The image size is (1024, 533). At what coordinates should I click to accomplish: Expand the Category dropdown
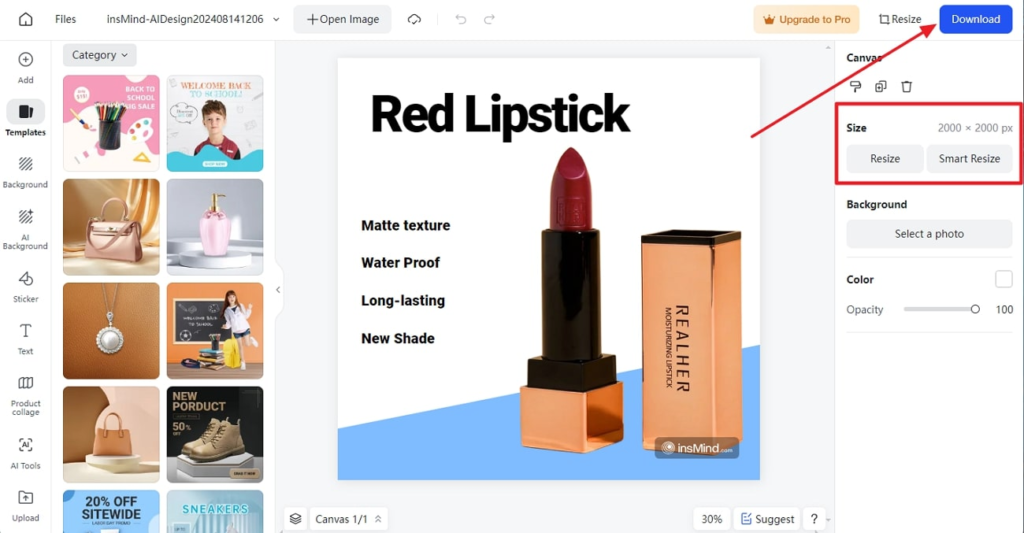click(99, 55)
